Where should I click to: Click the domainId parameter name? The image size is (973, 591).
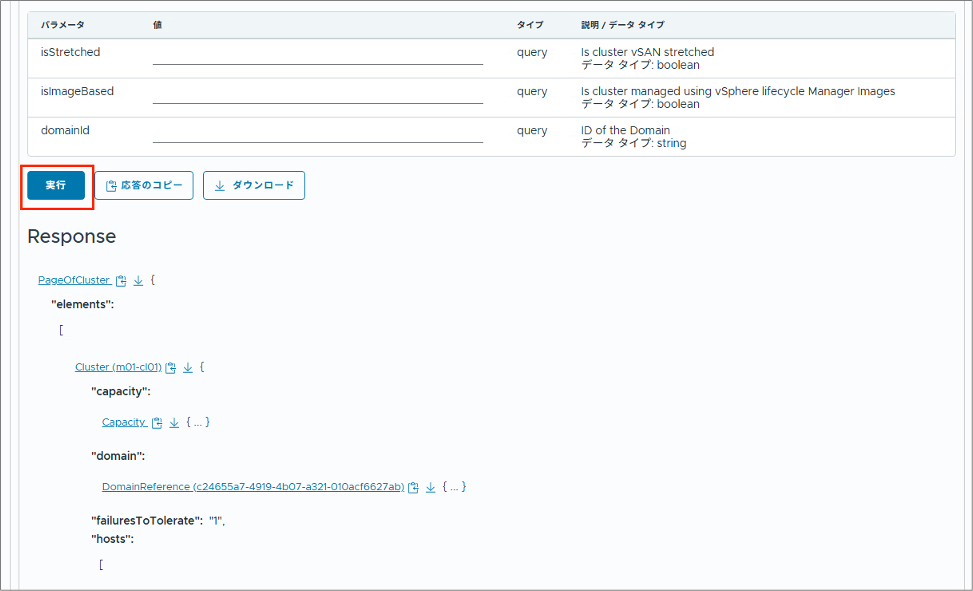coord(65,130)
